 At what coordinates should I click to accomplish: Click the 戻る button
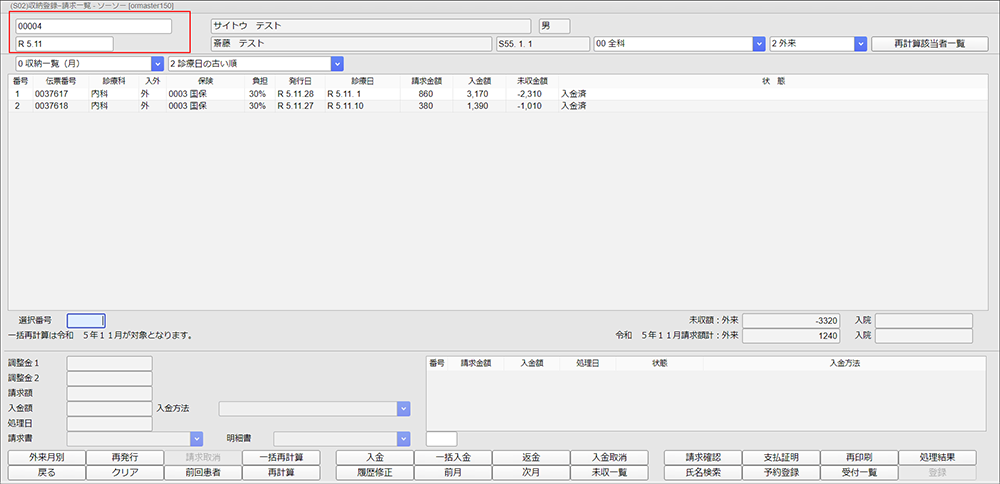(x=46, y=472)
